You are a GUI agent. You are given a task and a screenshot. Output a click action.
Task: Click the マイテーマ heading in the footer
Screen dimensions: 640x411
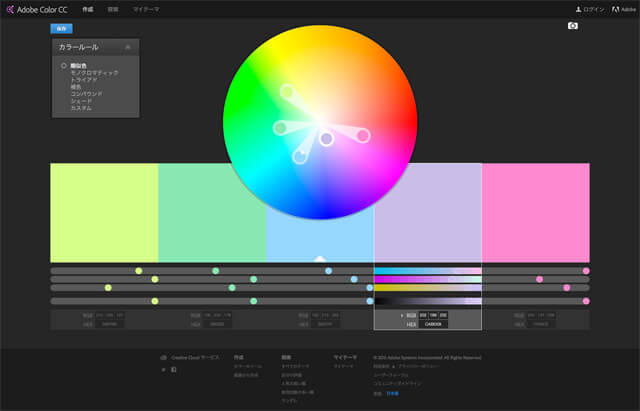[345, 358]
